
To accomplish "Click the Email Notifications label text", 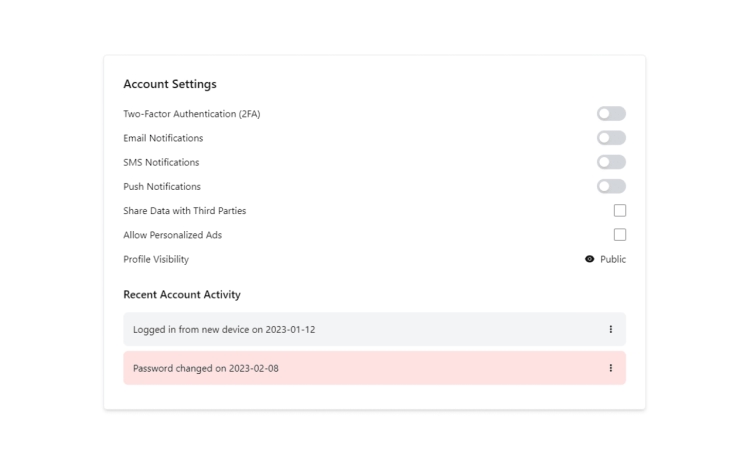I will click(x=163, y=138).
